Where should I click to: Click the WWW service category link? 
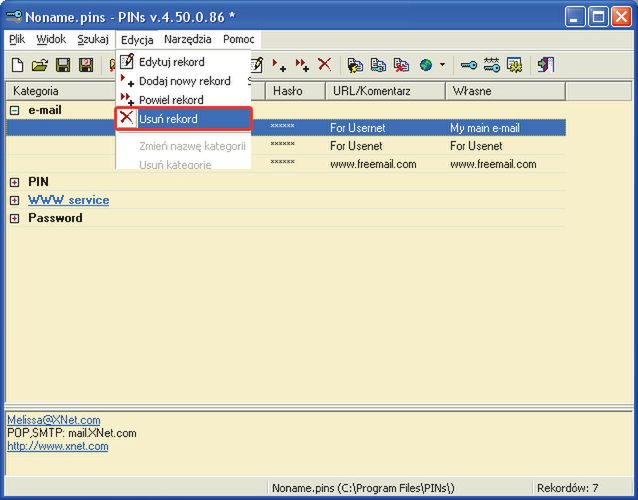click(x=68, y=200)
